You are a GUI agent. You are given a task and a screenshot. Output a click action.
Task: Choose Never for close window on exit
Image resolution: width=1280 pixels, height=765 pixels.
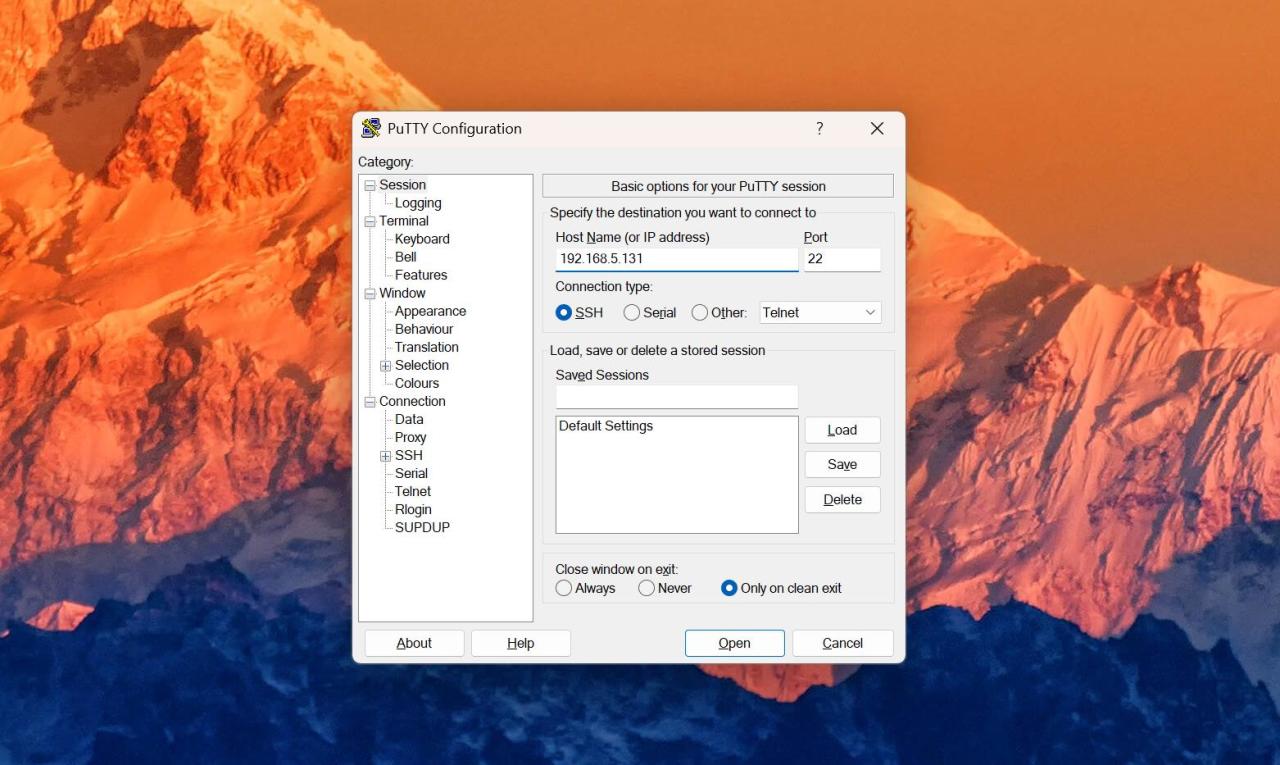[647, 588]
